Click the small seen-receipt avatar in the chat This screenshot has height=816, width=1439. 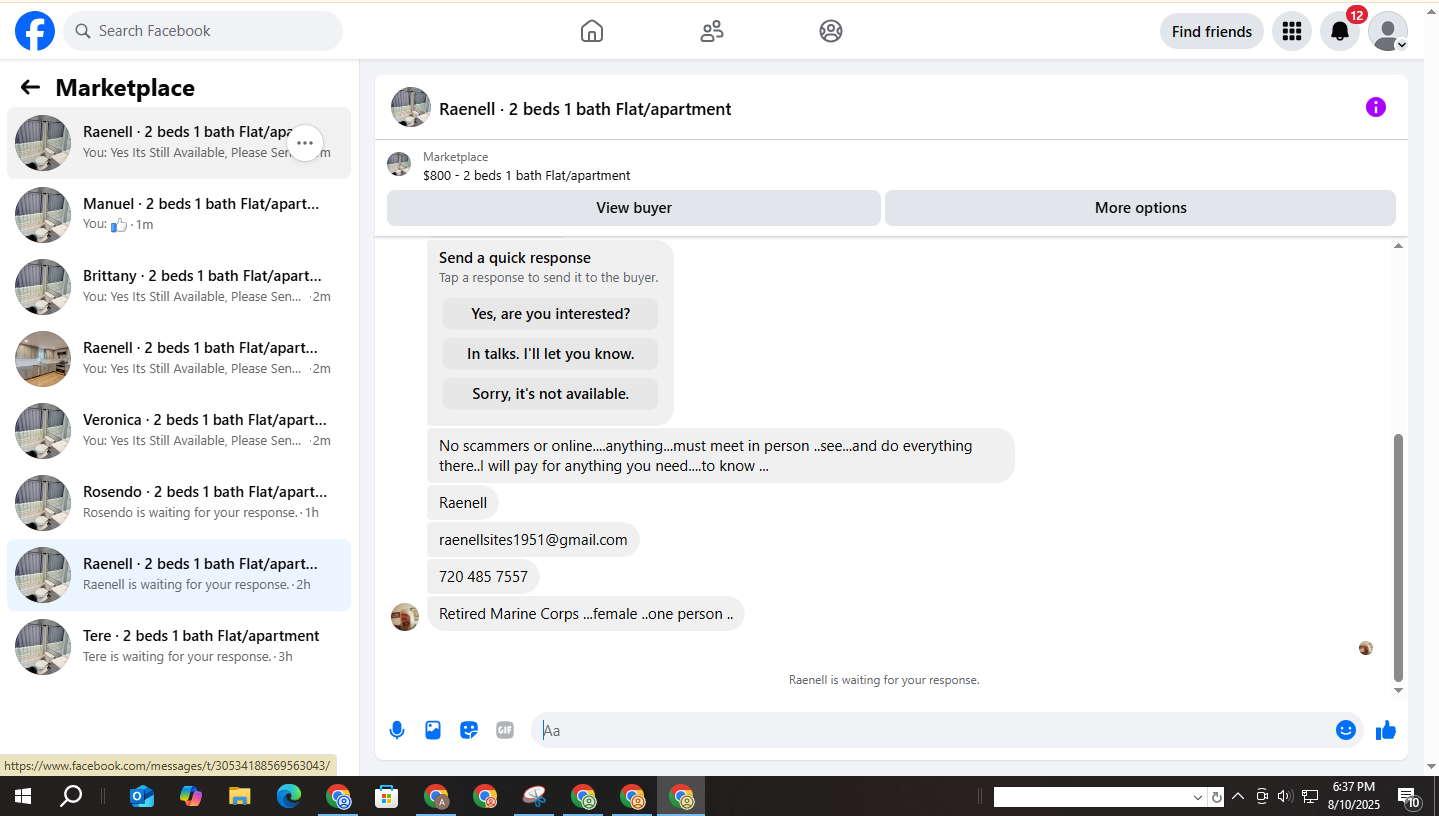point(1366,648)
